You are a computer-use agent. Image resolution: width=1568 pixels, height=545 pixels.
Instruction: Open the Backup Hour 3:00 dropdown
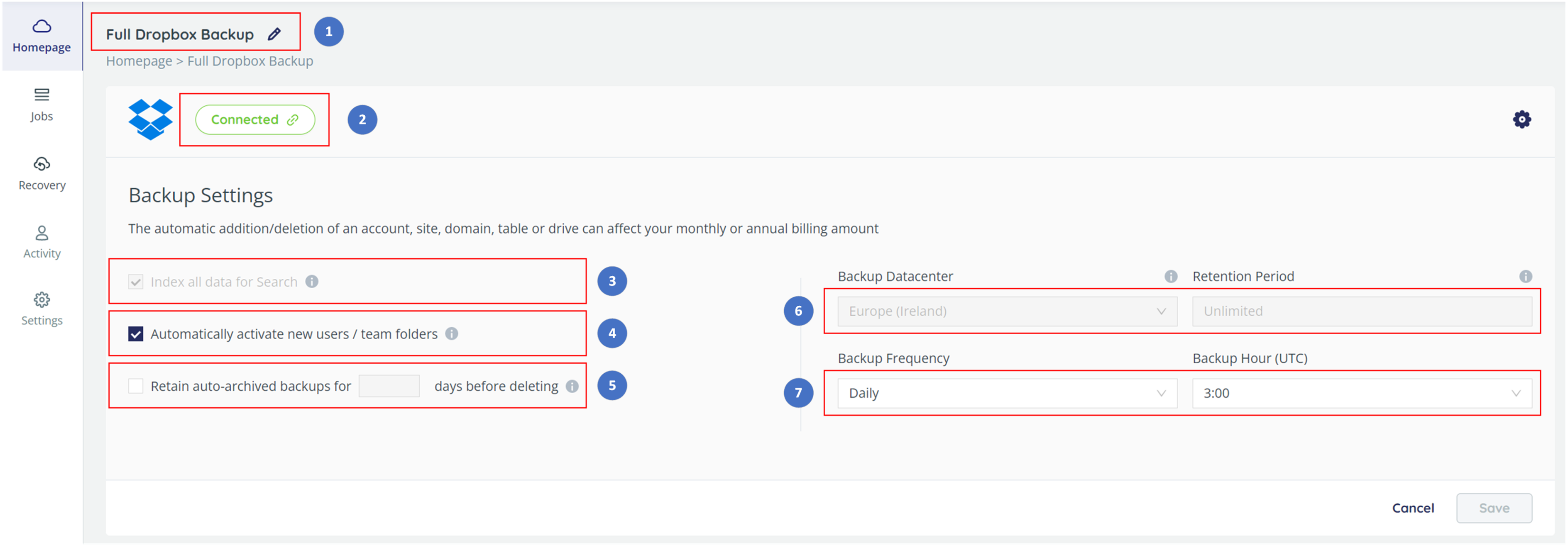1362,394
